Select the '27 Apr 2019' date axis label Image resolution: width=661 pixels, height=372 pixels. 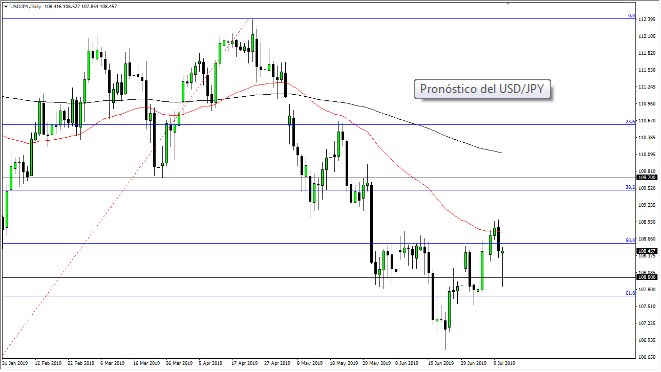277,363
